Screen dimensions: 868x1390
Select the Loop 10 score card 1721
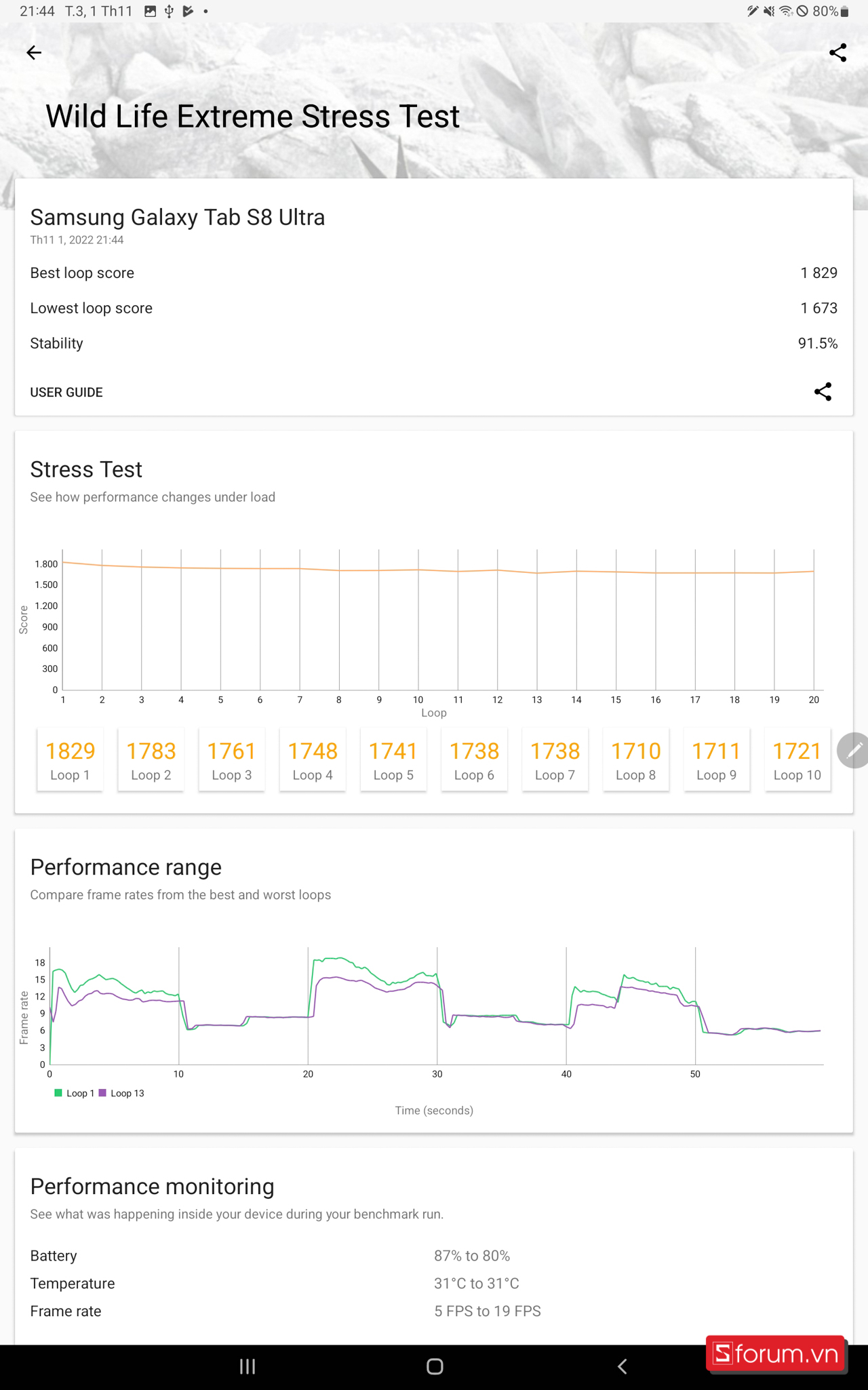(797, 760)
